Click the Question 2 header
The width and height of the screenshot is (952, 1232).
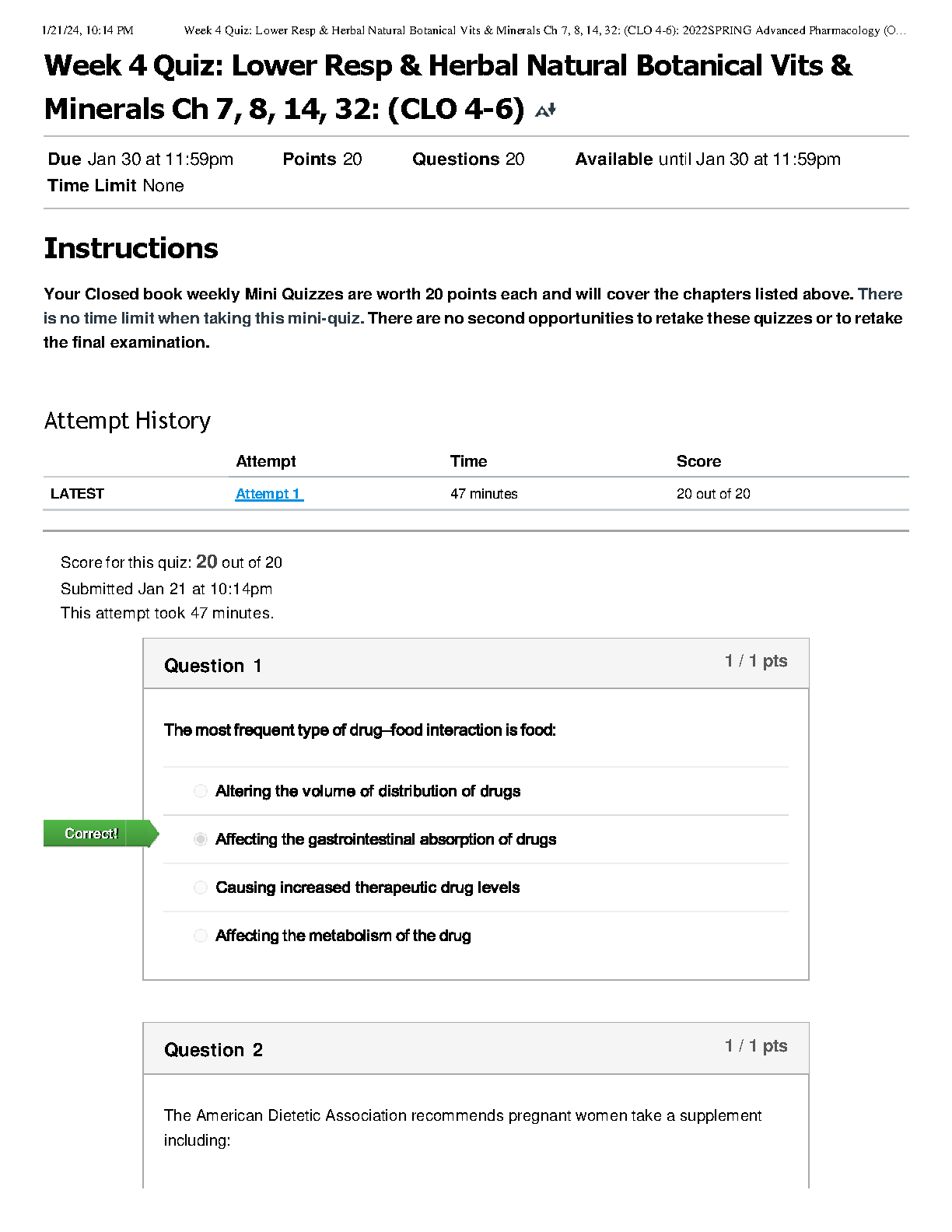213,1050
